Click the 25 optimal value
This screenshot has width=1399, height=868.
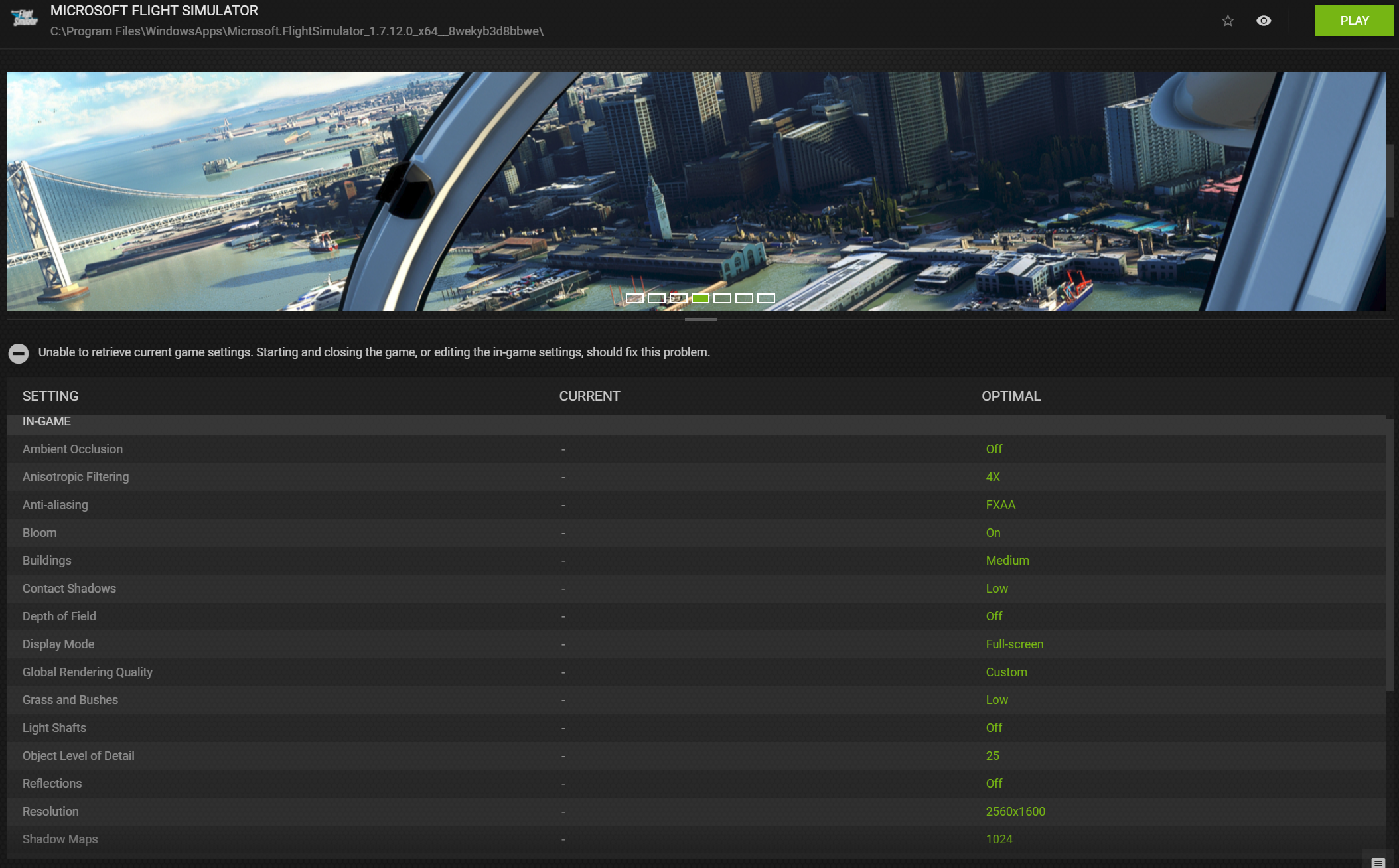click(x=992, y=756)
